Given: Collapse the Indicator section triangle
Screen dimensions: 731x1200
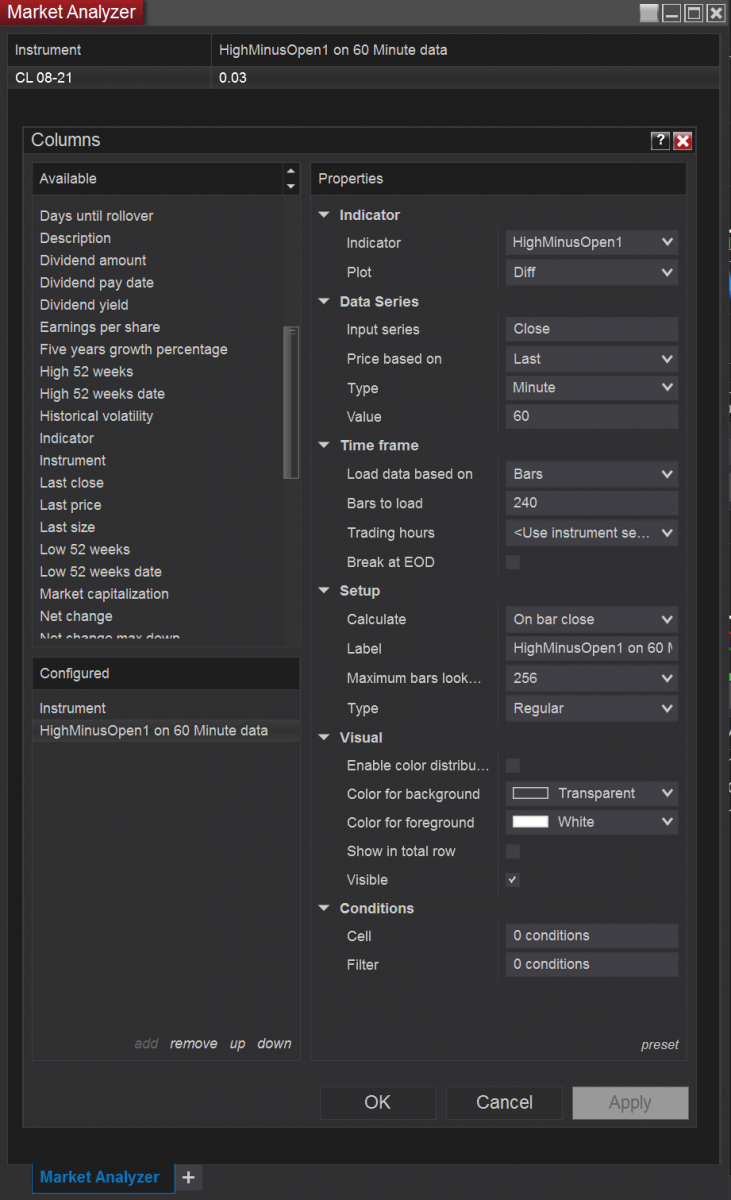Looking at the screenshot, I should (324, 215).
